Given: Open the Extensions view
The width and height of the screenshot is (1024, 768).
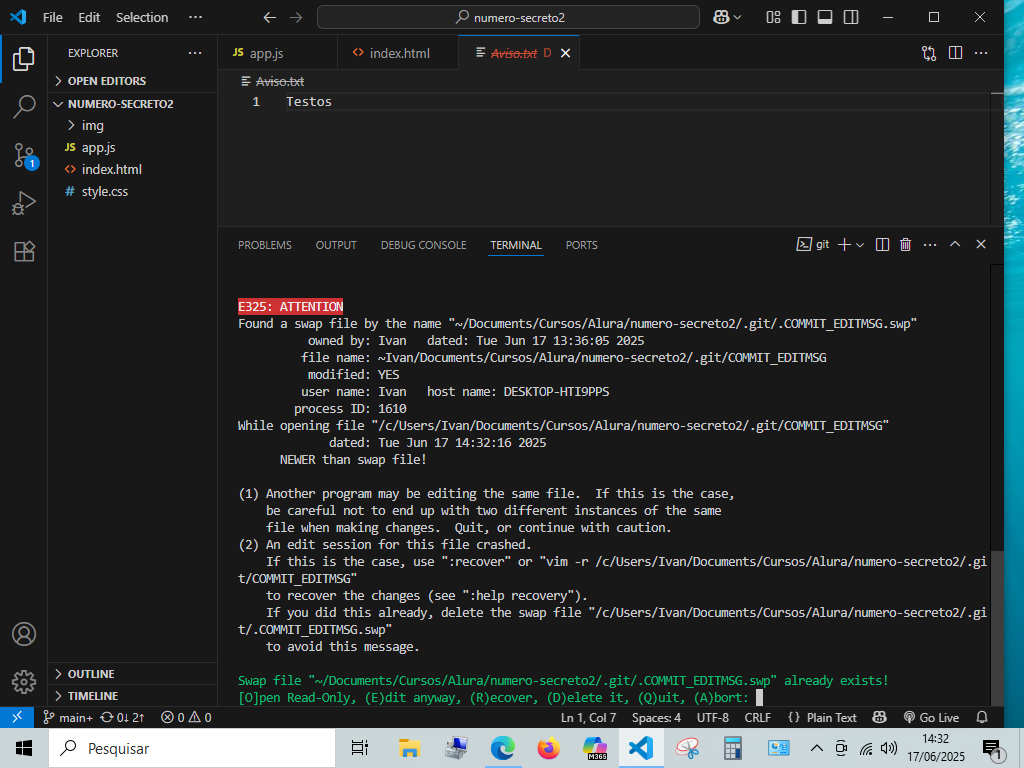Looking at the screenshot, I should pos(24,251).
